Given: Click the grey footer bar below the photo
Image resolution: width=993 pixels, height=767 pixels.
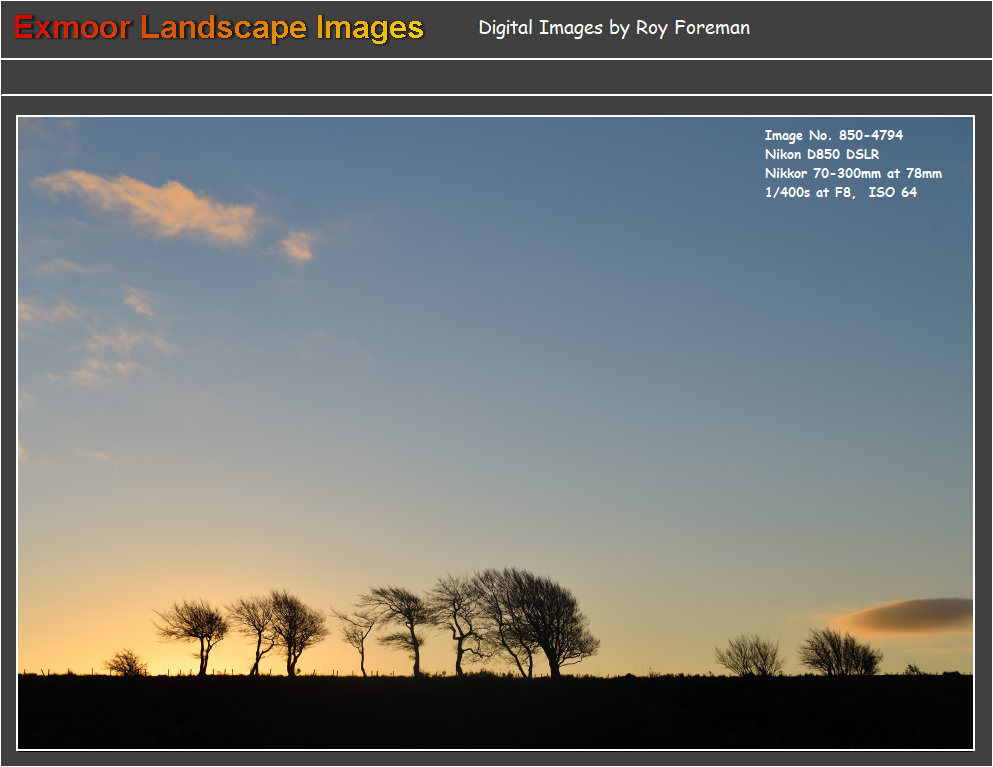Looking at the screenshot, I should point(496,757).
